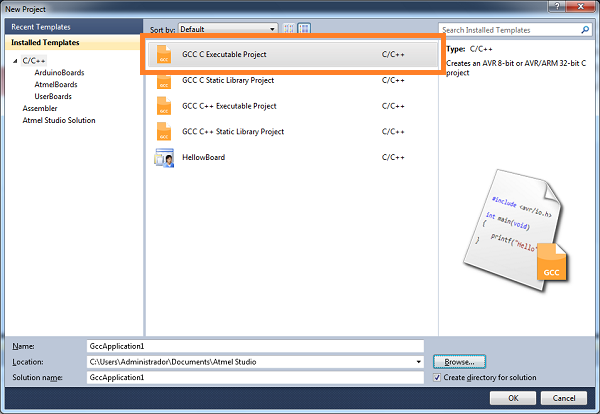Click the Solution name input field
Image resolution: width=600 pixels, height=414 pixels.
tap(255, 377)
